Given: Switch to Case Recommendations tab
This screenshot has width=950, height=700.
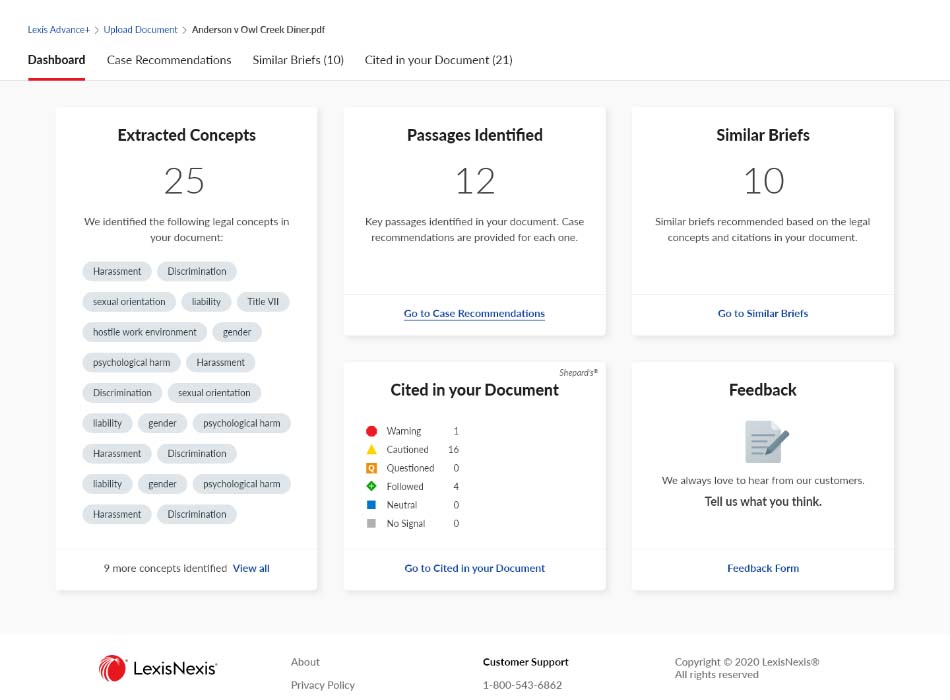Looking at the screenshot, I should tap(169, 60).
